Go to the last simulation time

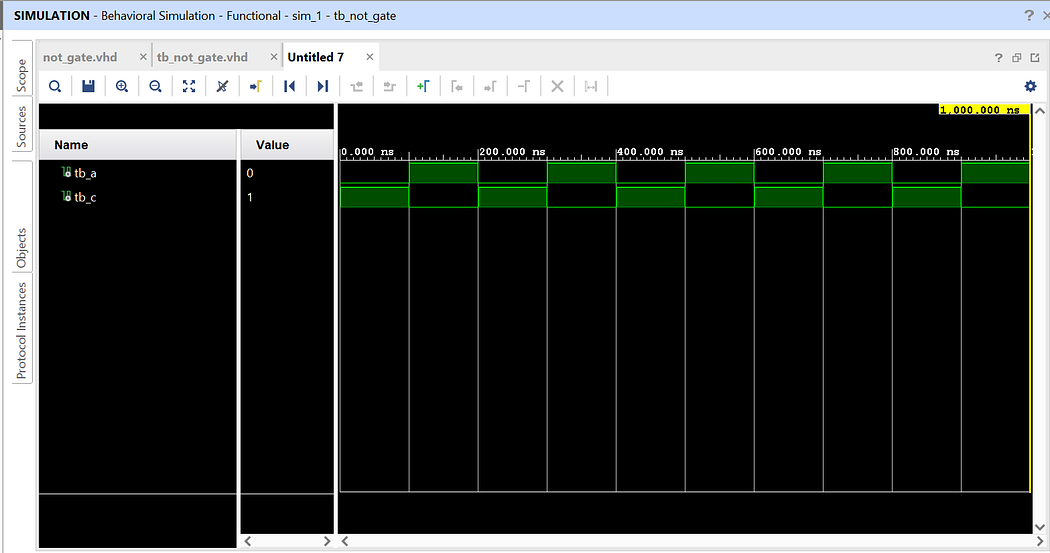pos(323,86)
